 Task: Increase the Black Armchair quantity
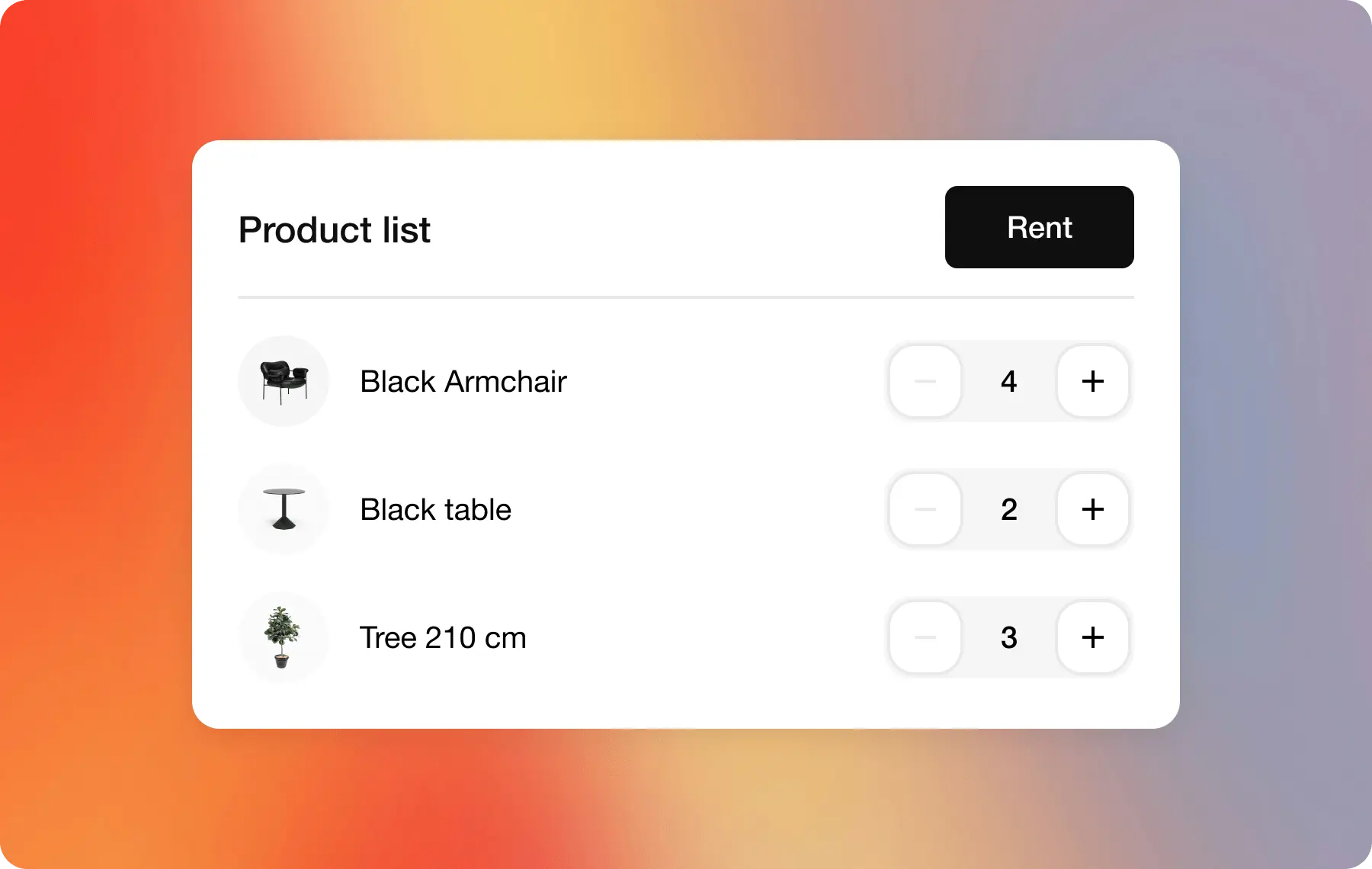[1092, 381]
